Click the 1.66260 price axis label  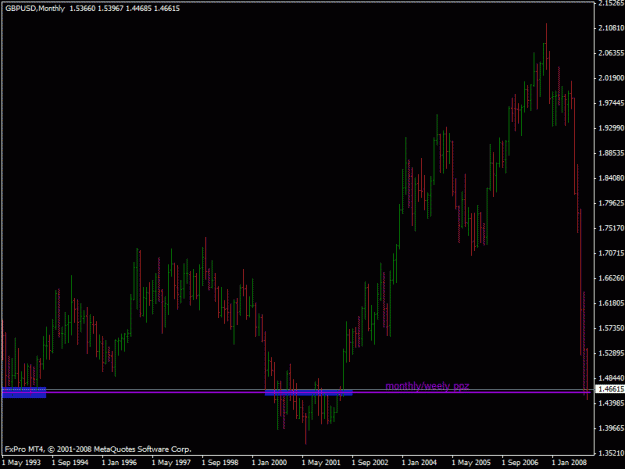(x=611, y=278)
